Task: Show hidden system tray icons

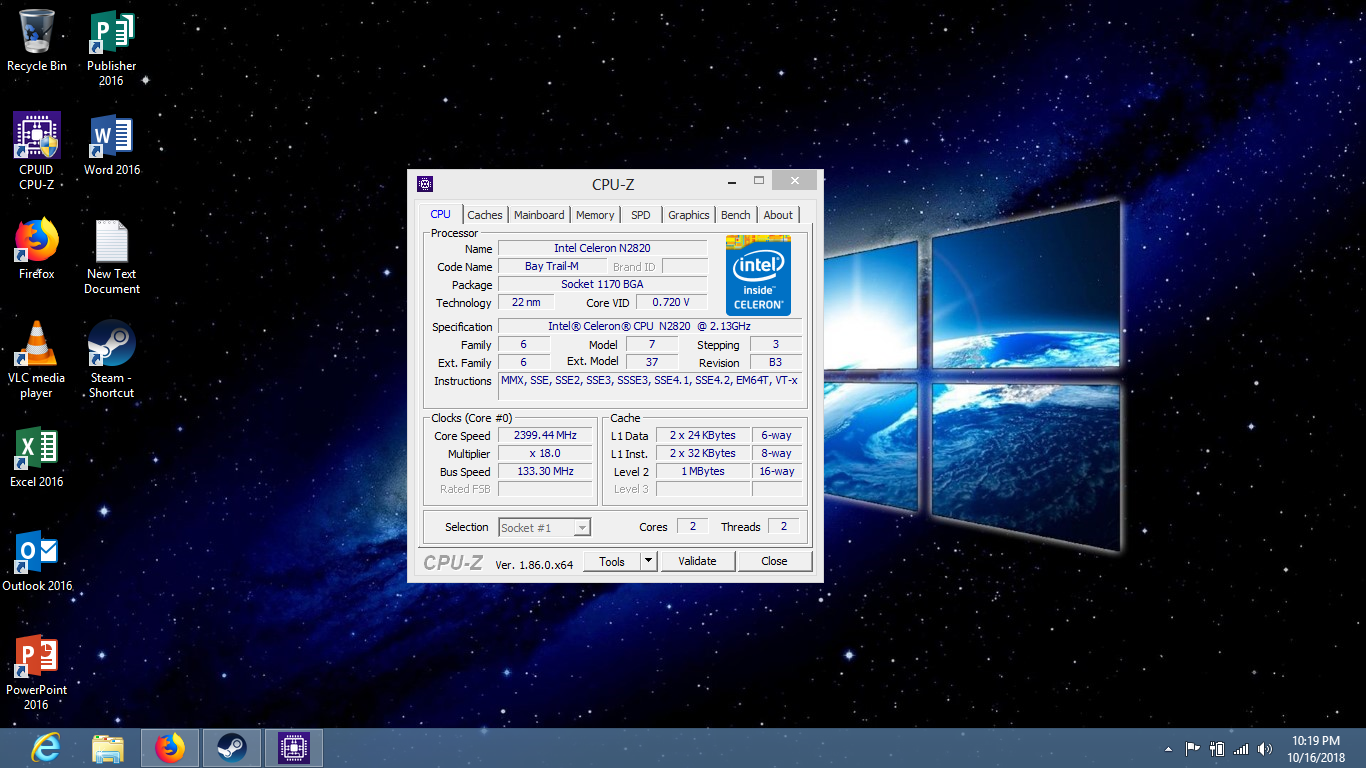Action: point(1168,749)
